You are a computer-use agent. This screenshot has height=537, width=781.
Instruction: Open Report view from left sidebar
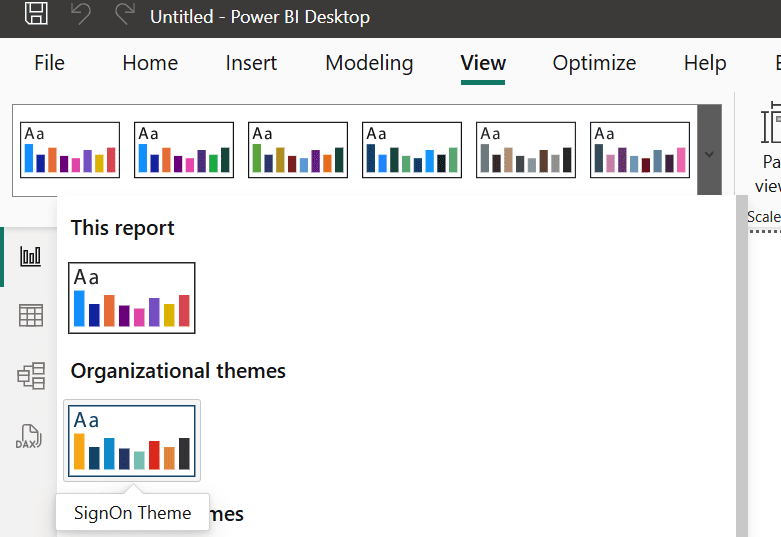31,256
